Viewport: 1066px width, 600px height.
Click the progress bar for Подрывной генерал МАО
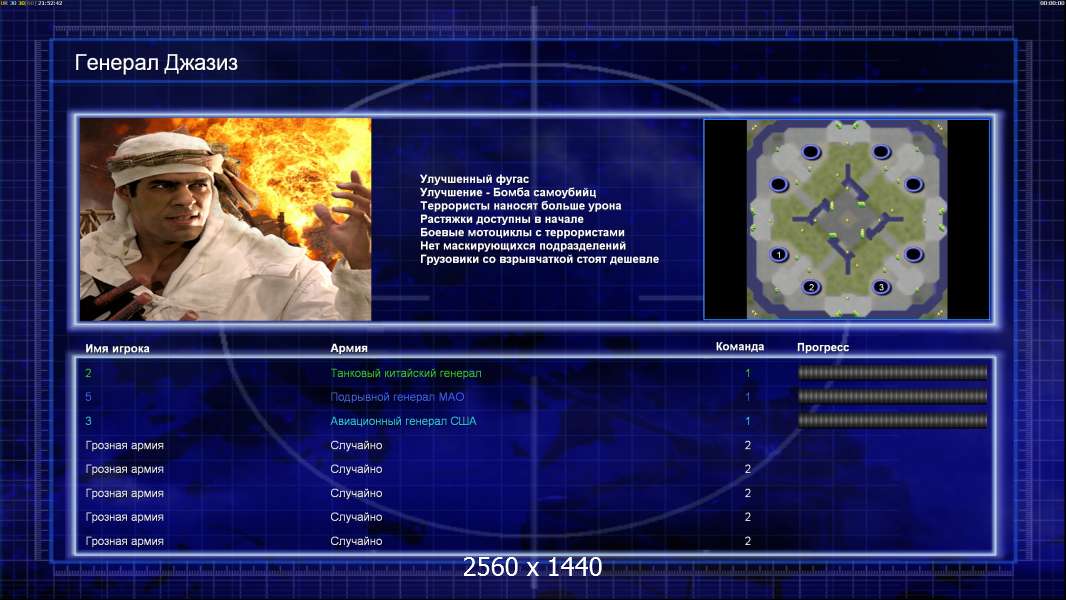coord(892,396)
